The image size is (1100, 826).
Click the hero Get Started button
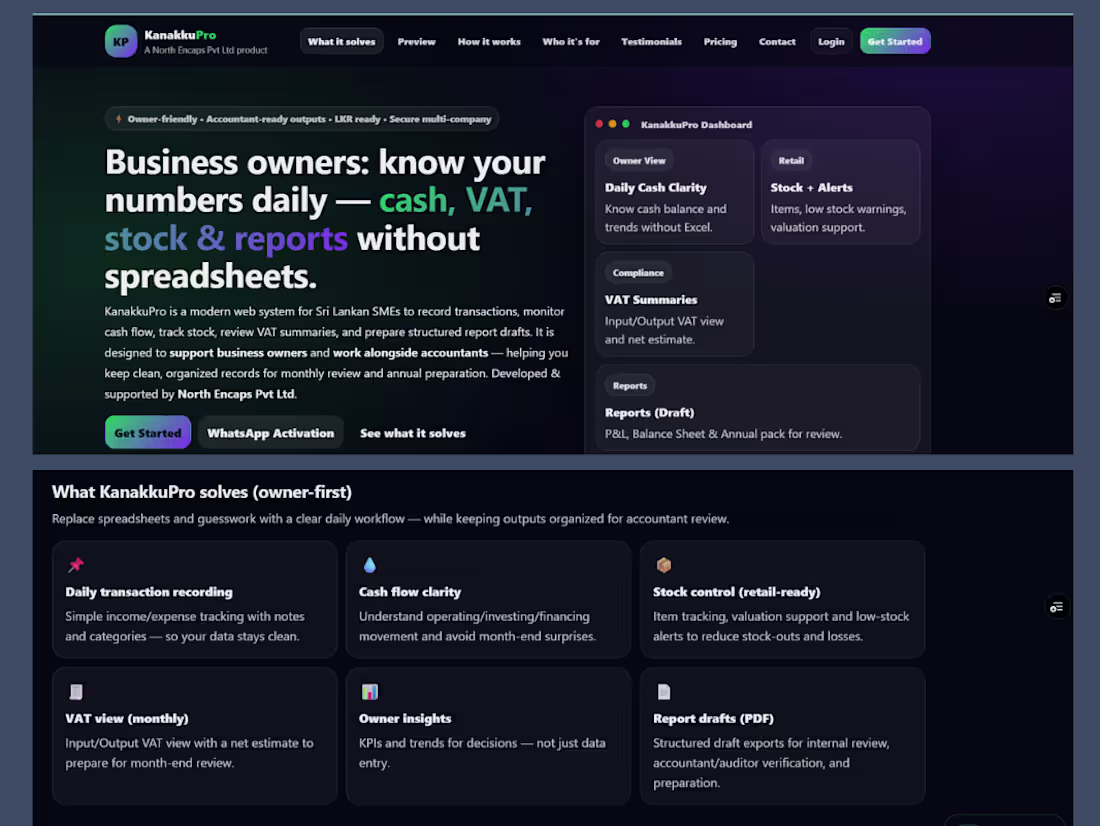[x=148, y=433]
